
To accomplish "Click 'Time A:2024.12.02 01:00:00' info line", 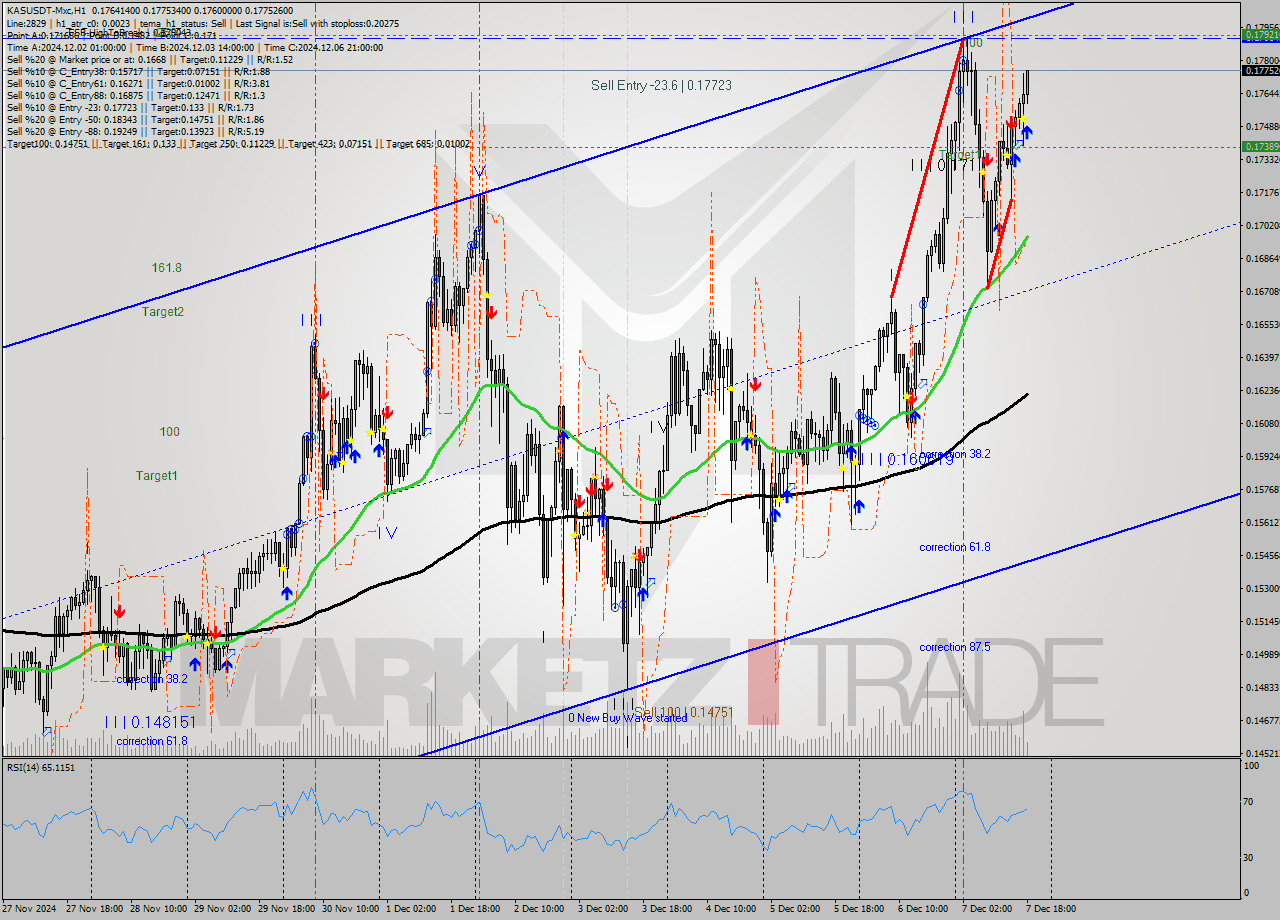I will click(67, 47).
